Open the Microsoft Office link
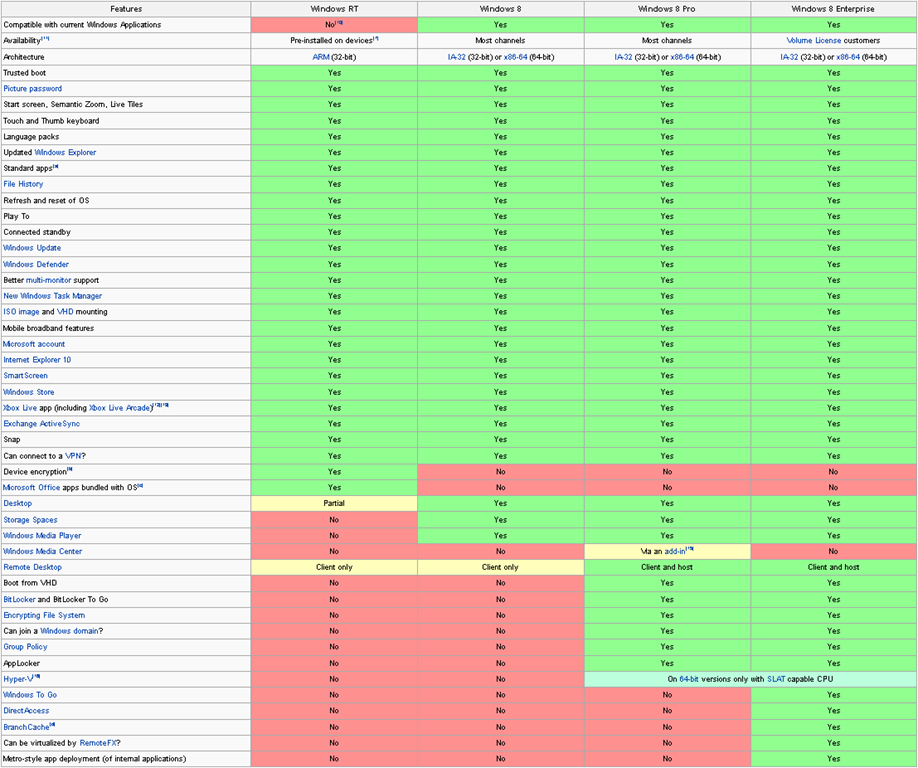Viewport: 918px width, 768px height. pyautogui.click(x=31, y=487)
